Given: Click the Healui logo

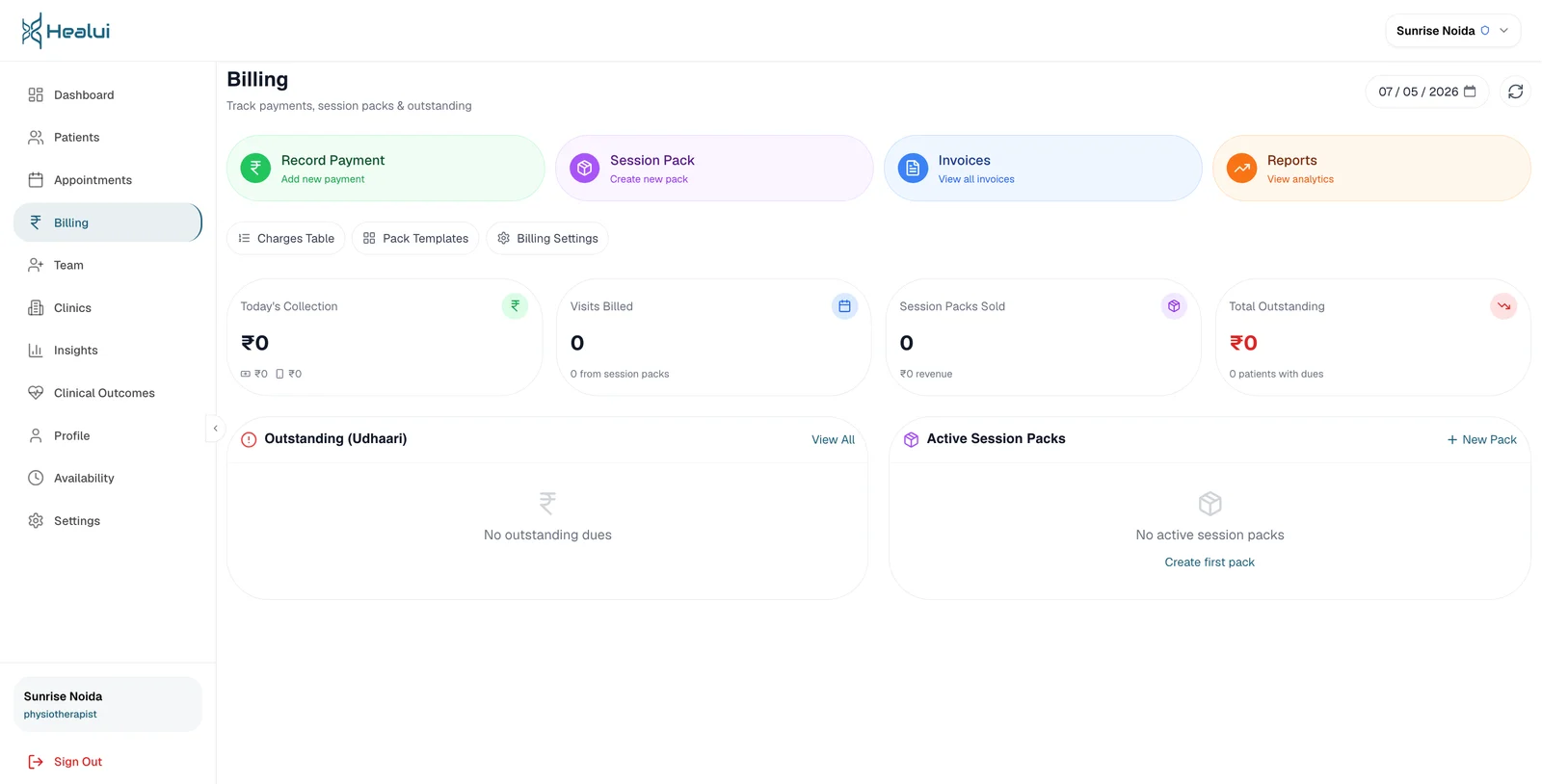Looking at the screenshot, I should pos(66,31).
